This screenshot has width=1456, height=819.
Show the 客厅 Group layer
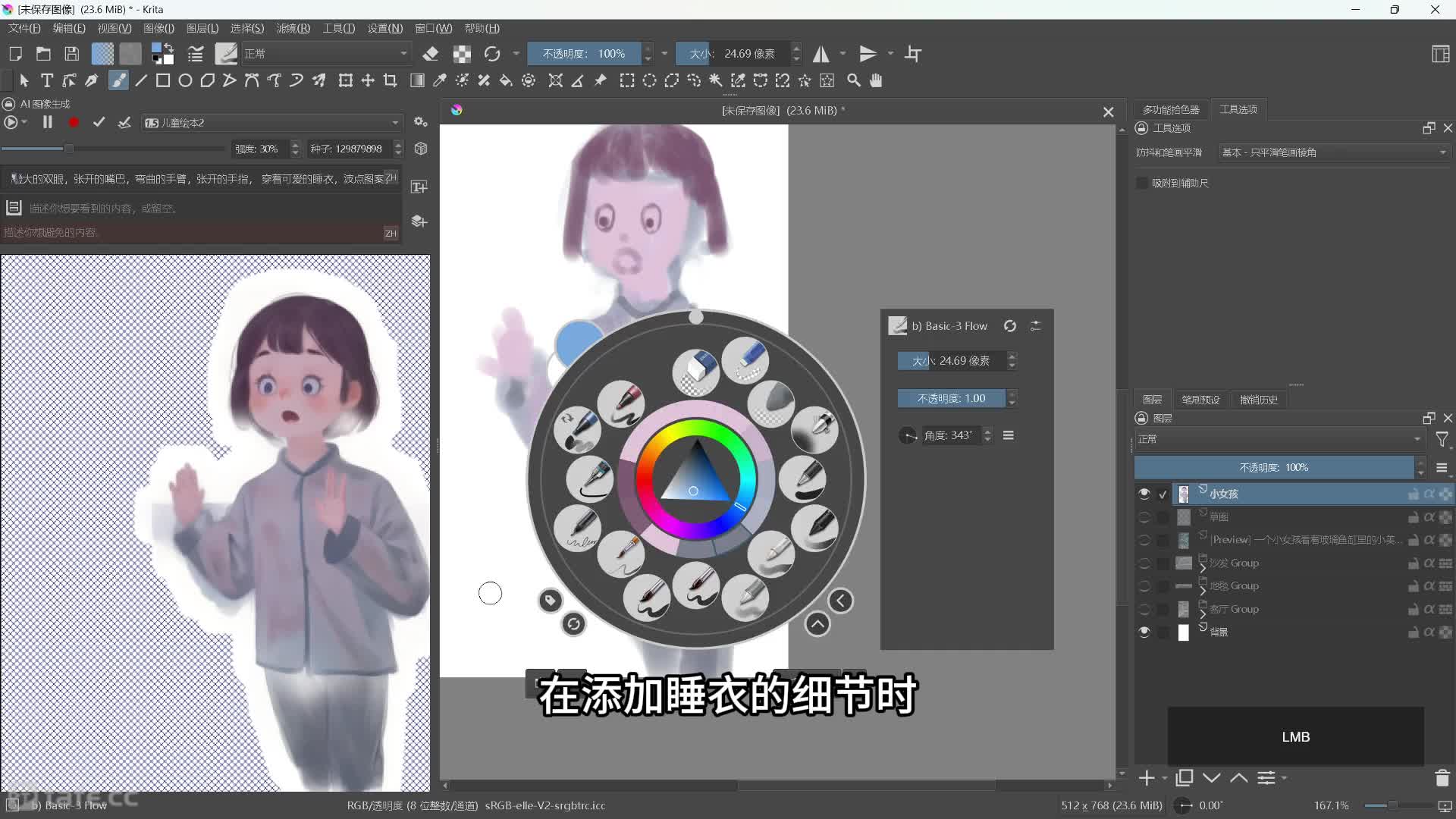(x=1144, y=609)
